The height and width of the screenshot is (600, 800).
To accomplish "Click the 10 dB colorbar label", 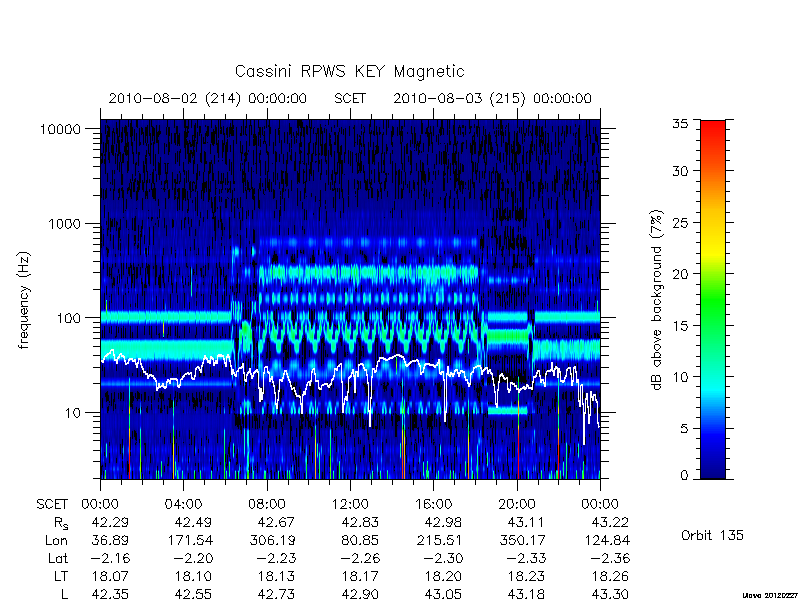I will click(x=680, y=377).
